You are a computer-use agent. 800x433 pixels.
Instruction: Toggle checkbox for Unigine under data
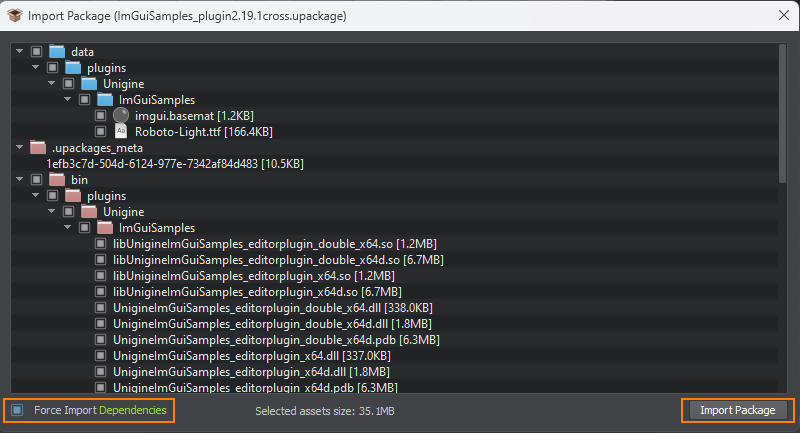click(68, 84)
